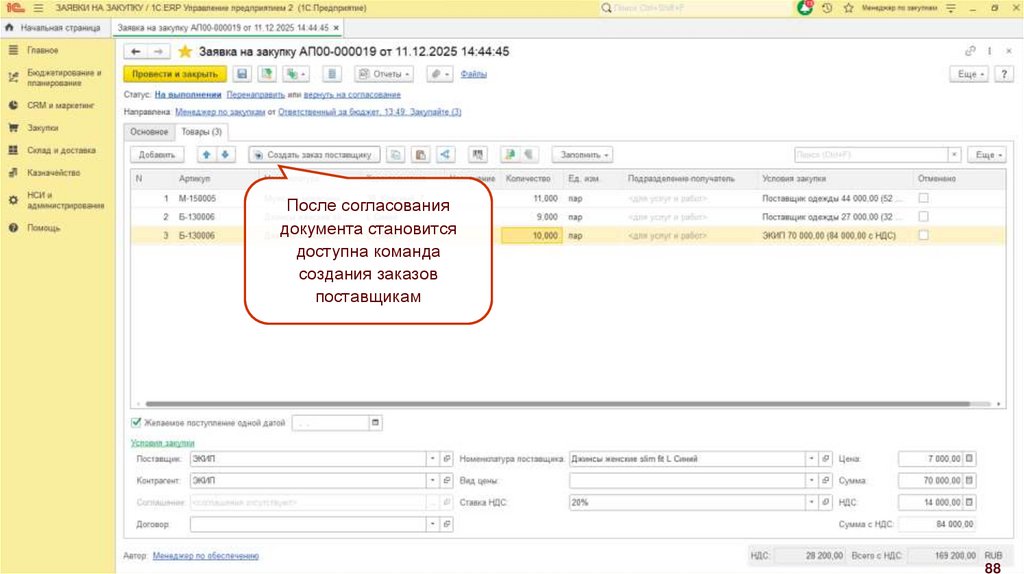Open the calendar picker for the desired arrival date
Viewport: 1024px width, 574px height.
[x=376, y=423]
